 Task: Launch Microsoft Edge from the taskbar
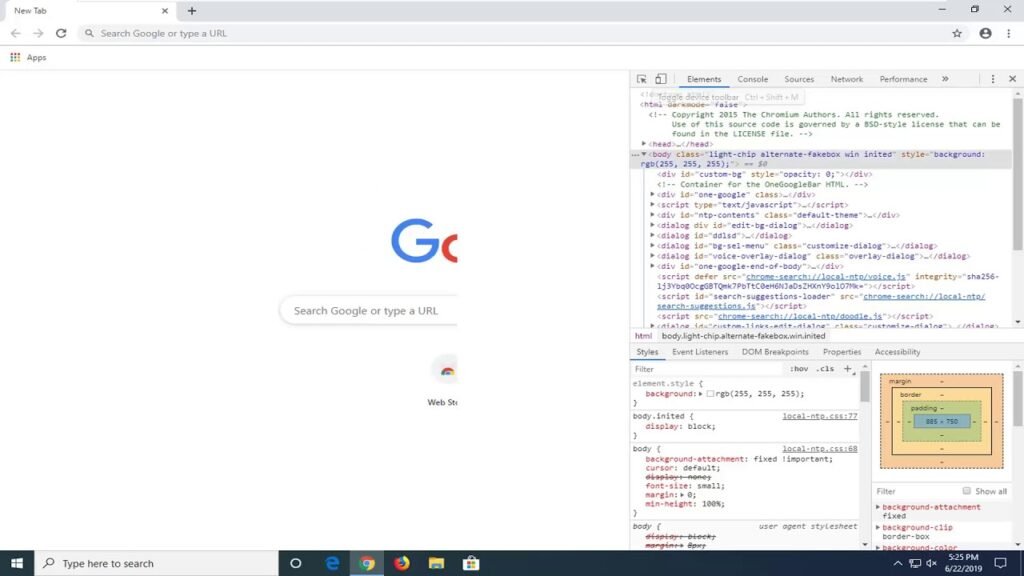(x=332, y=563)
